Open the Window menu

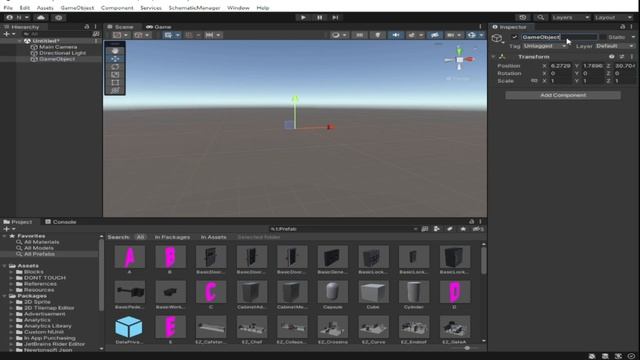click(x=238, y=8)
